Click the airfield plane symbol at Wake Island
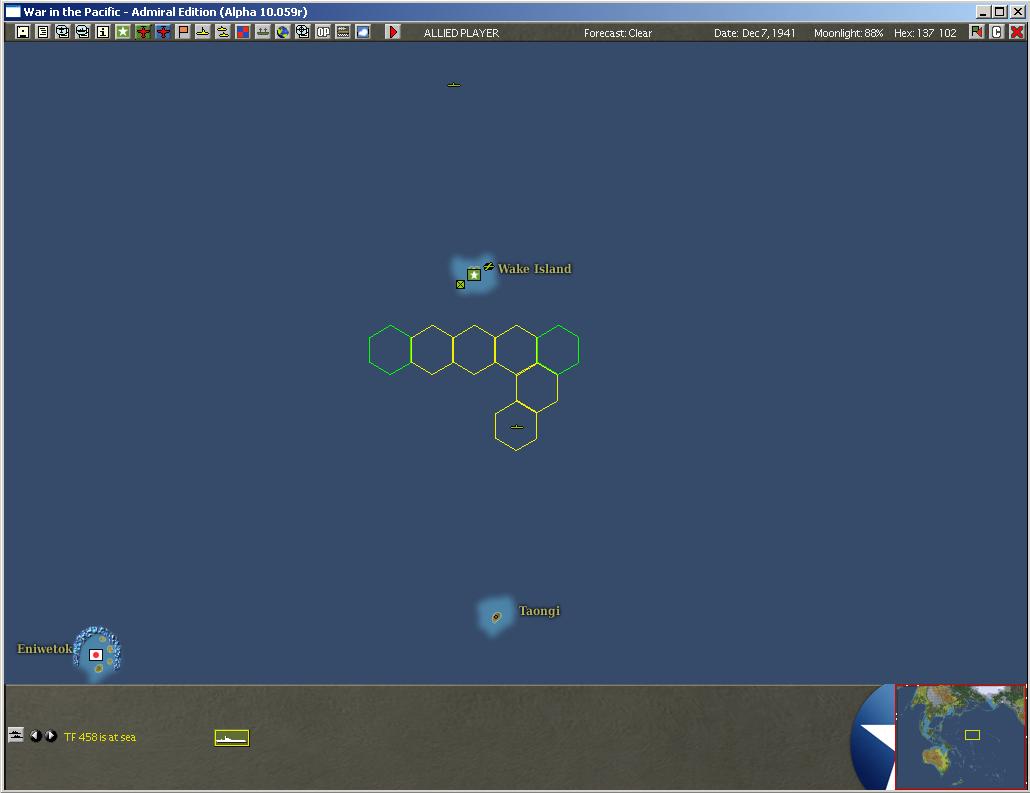The width and height of the screenshot is (1030, 793). click(x=489, y=266)
